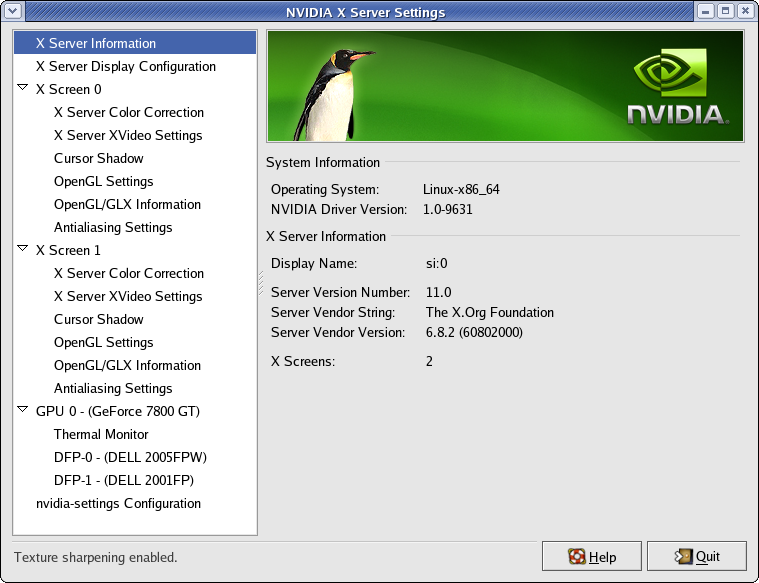Collapse the X Screen 1 tree node
The height and width of the screenshot is (583, 759).
point(22,248)
